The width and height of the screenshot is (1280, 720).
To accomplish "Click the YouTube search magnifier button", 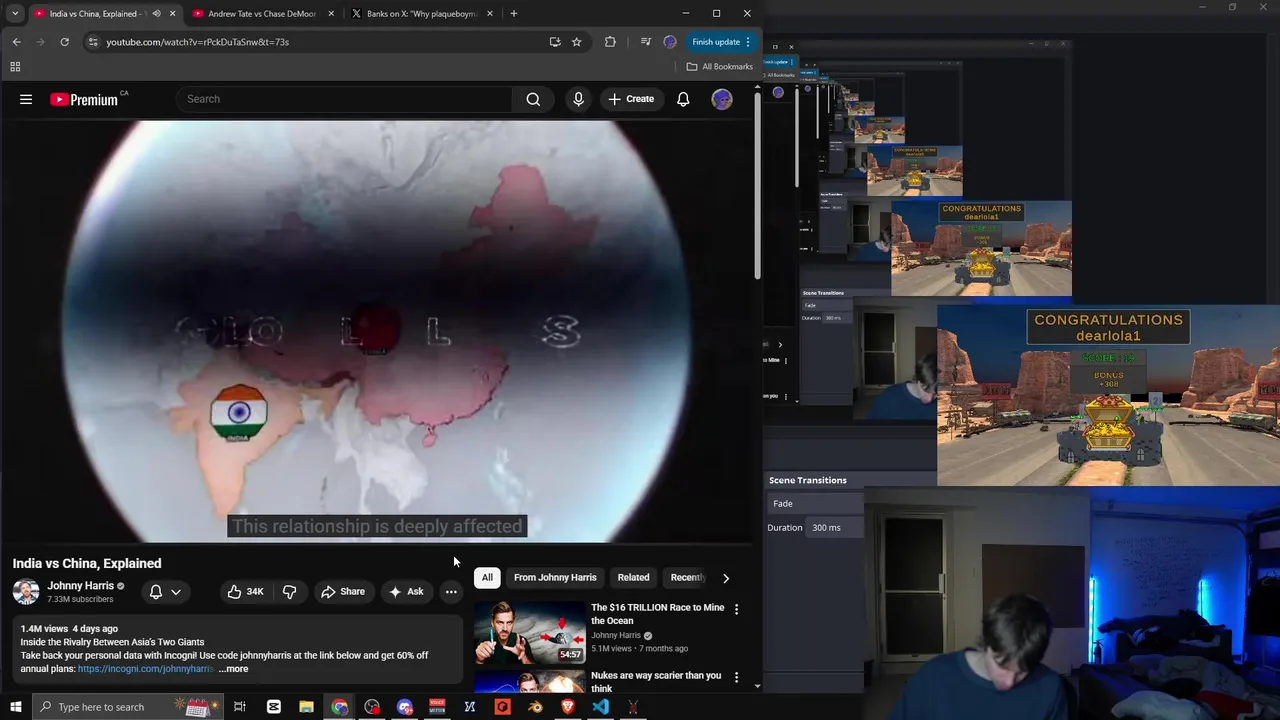I will [x=533, y=99].
